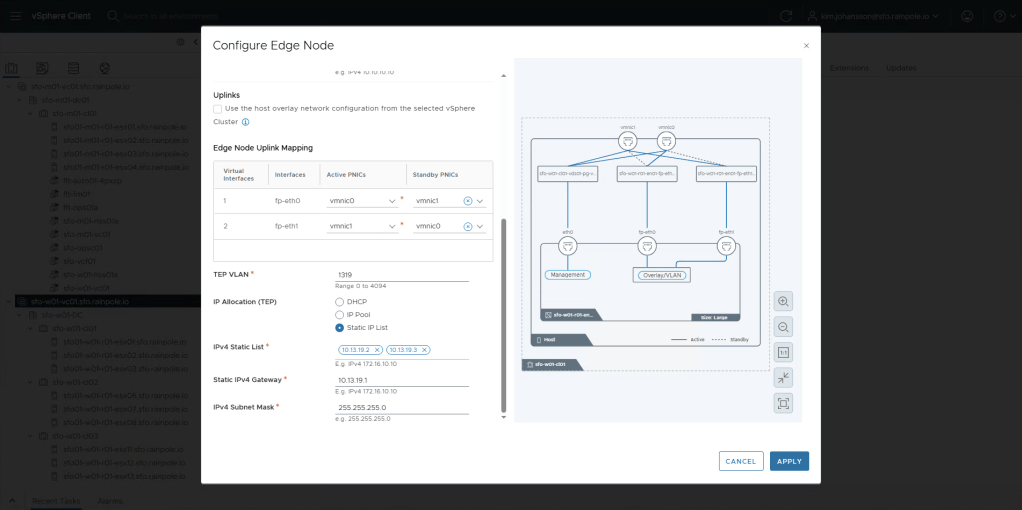Zoom in on the topology diagram
The width and height of the screenshot is (1022, 510).
[x=783, y=301]
